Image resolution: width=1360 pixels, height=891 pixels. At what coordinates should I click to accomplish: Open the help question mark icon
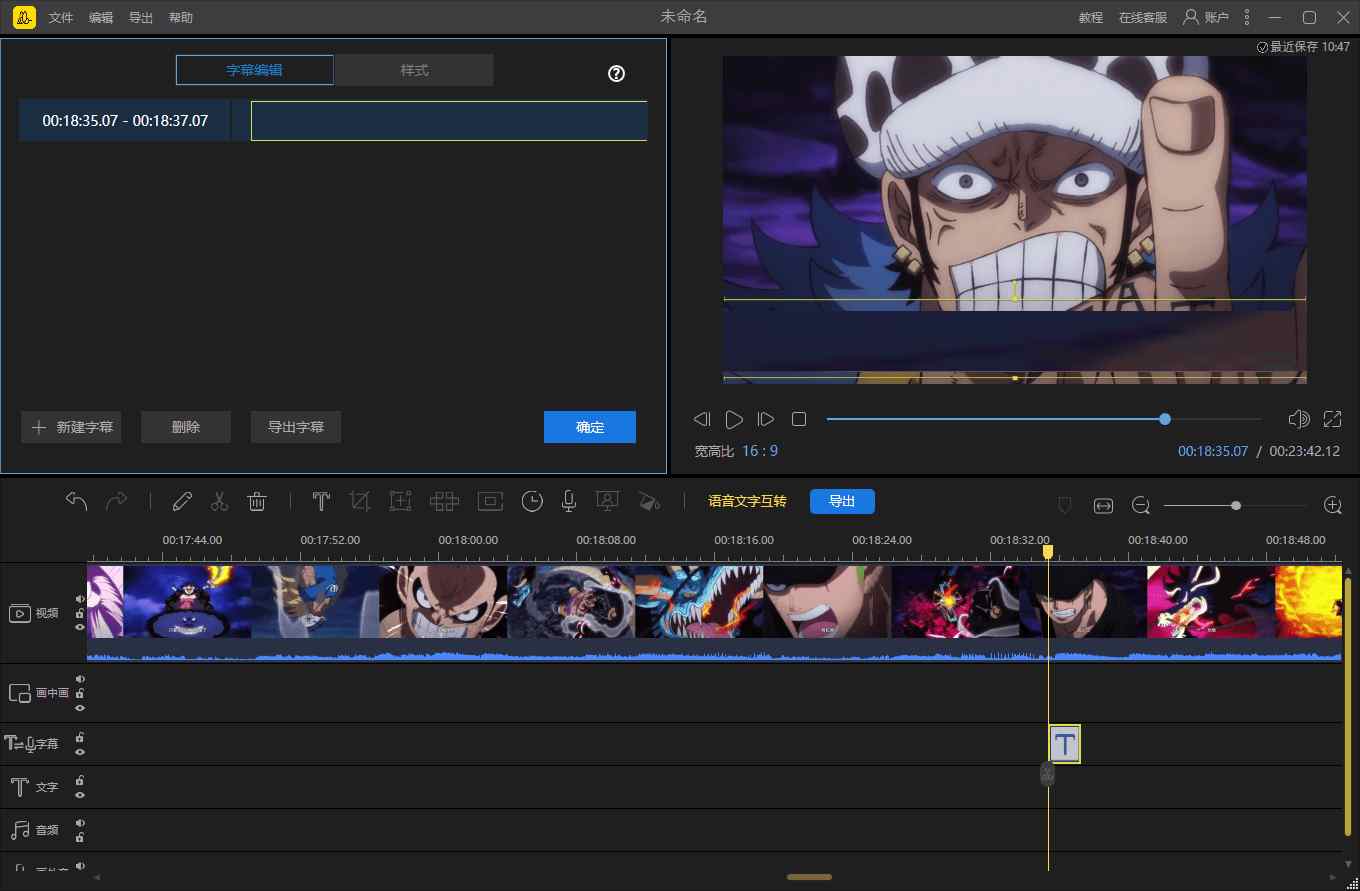tap(616, 73)
